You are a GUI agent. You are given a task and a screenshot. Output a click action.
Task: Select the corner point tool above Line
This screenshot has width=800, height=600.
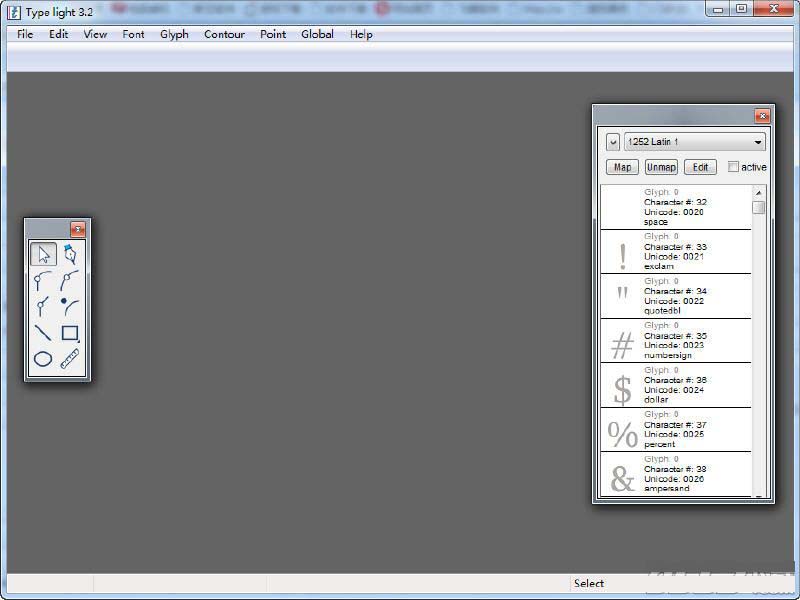click(x=43, y=307)
